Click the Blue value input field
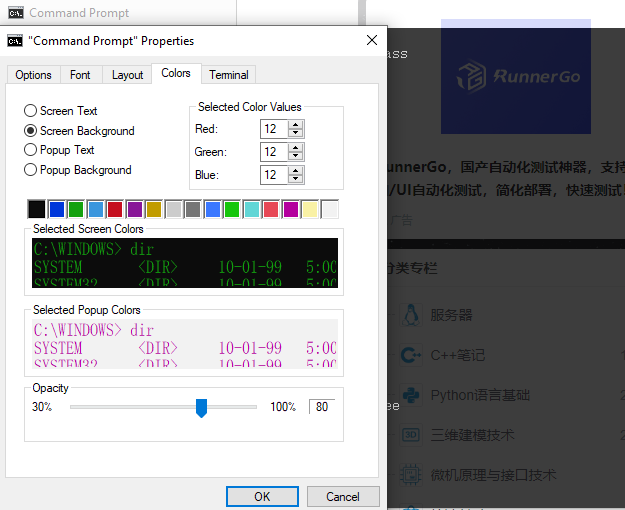Image resolution: width=625 pixels, height=510 pixels. click(x=274, y=175)
